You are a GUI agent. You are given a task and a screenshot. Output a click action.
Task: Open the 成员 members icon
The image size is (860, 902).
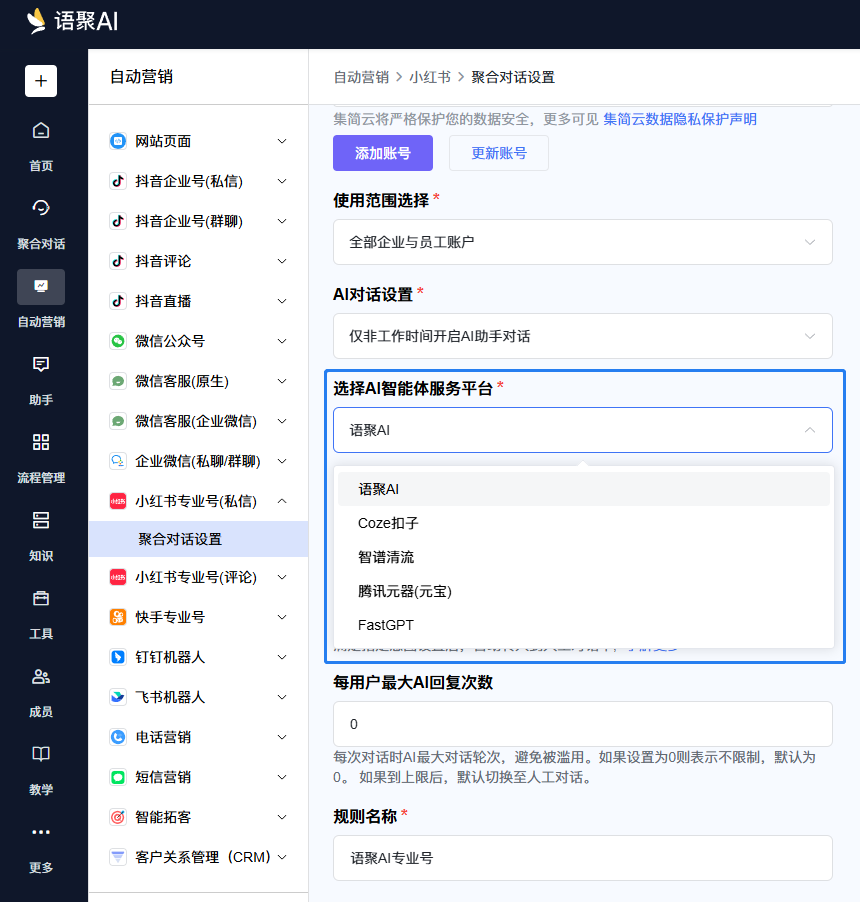click(41, 676)
